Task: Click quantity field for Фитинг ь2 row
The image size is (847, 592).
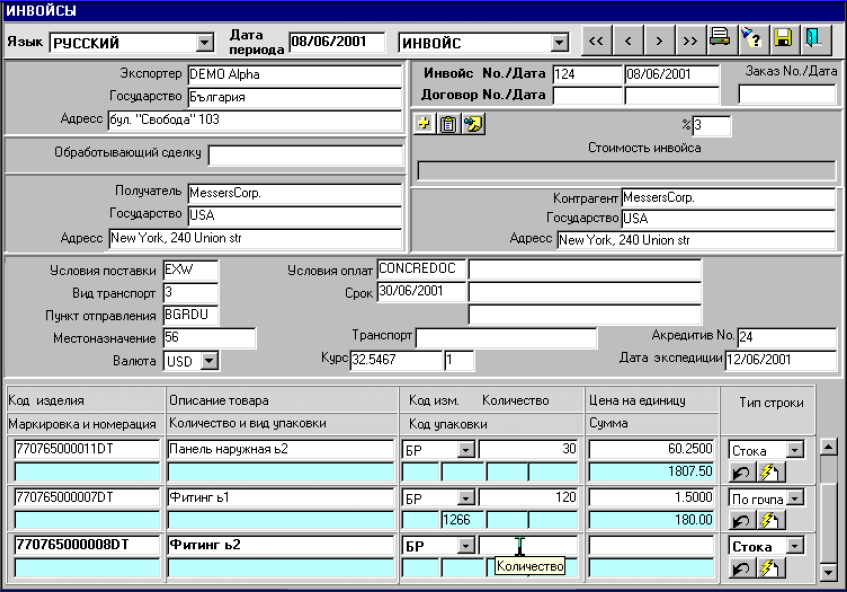Action: coord(528,546)
